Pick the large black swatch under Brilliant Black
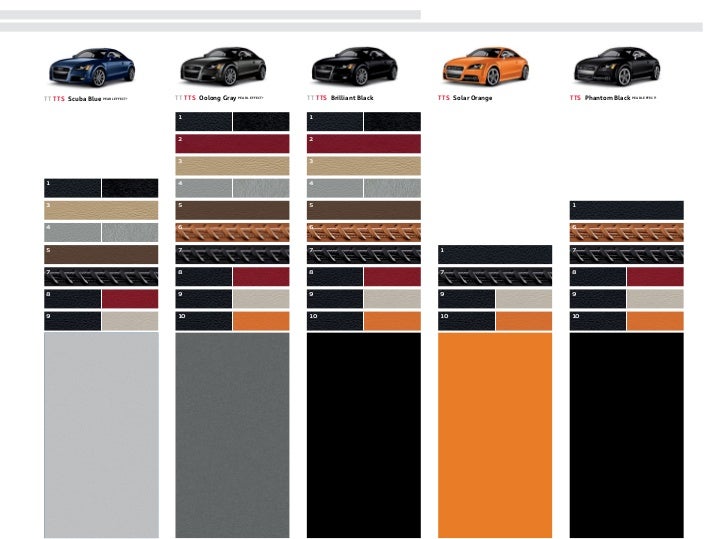Image resolution: width=728 pixels, height=539 pixels. (364, 435)
